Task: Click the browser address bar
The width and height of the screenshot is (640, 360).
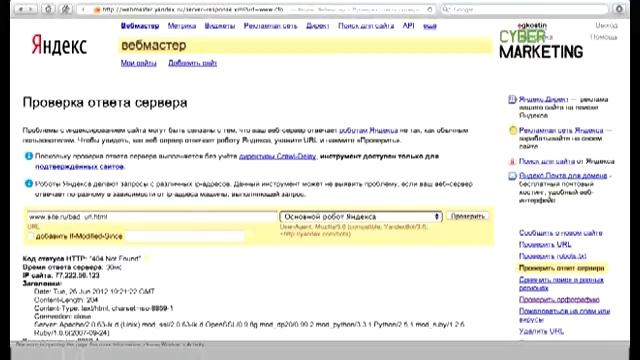Action: click(x=256, y=9)
